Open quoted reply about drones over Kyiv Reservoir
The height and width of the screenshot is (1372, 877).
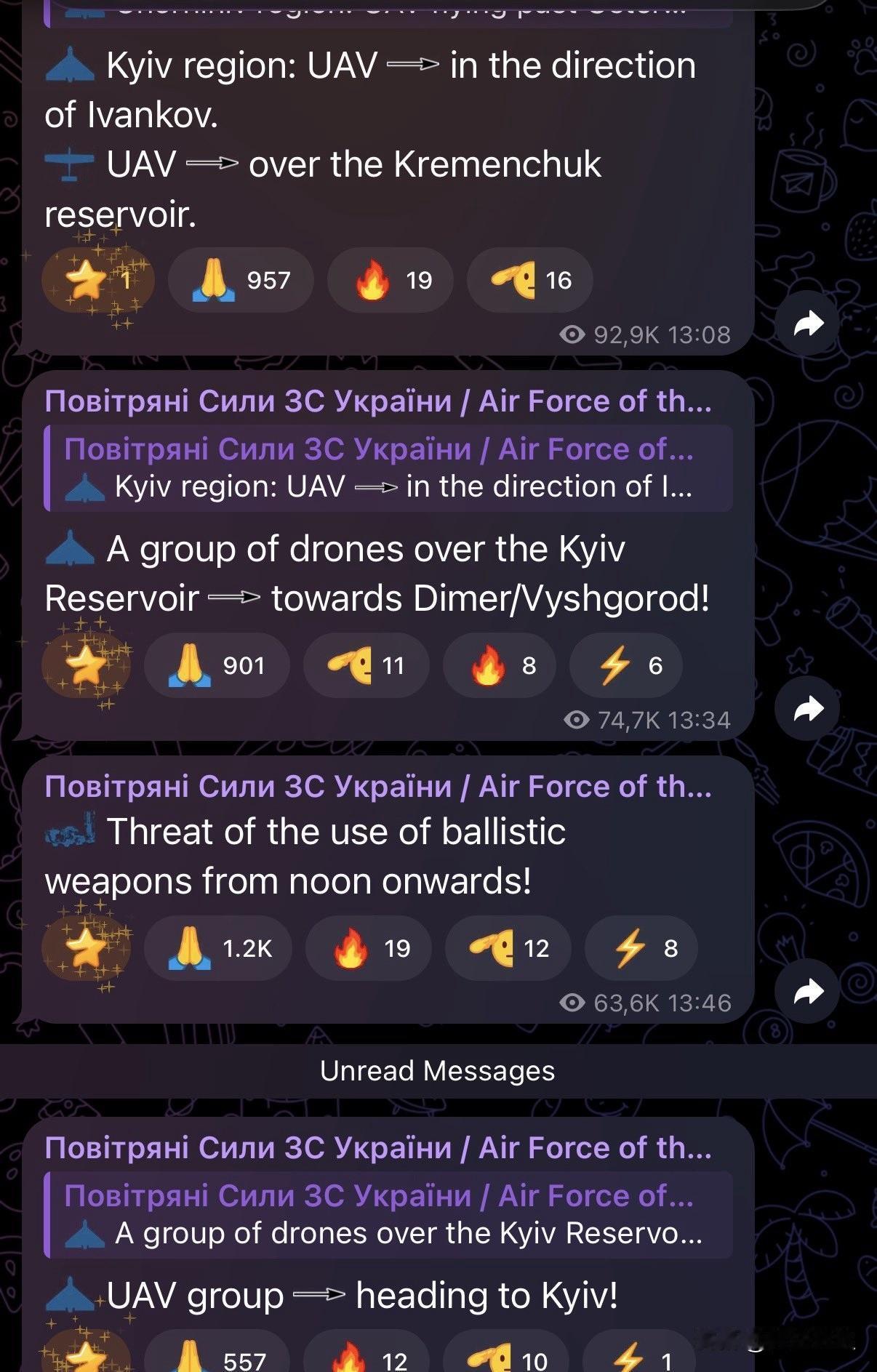388,1215
